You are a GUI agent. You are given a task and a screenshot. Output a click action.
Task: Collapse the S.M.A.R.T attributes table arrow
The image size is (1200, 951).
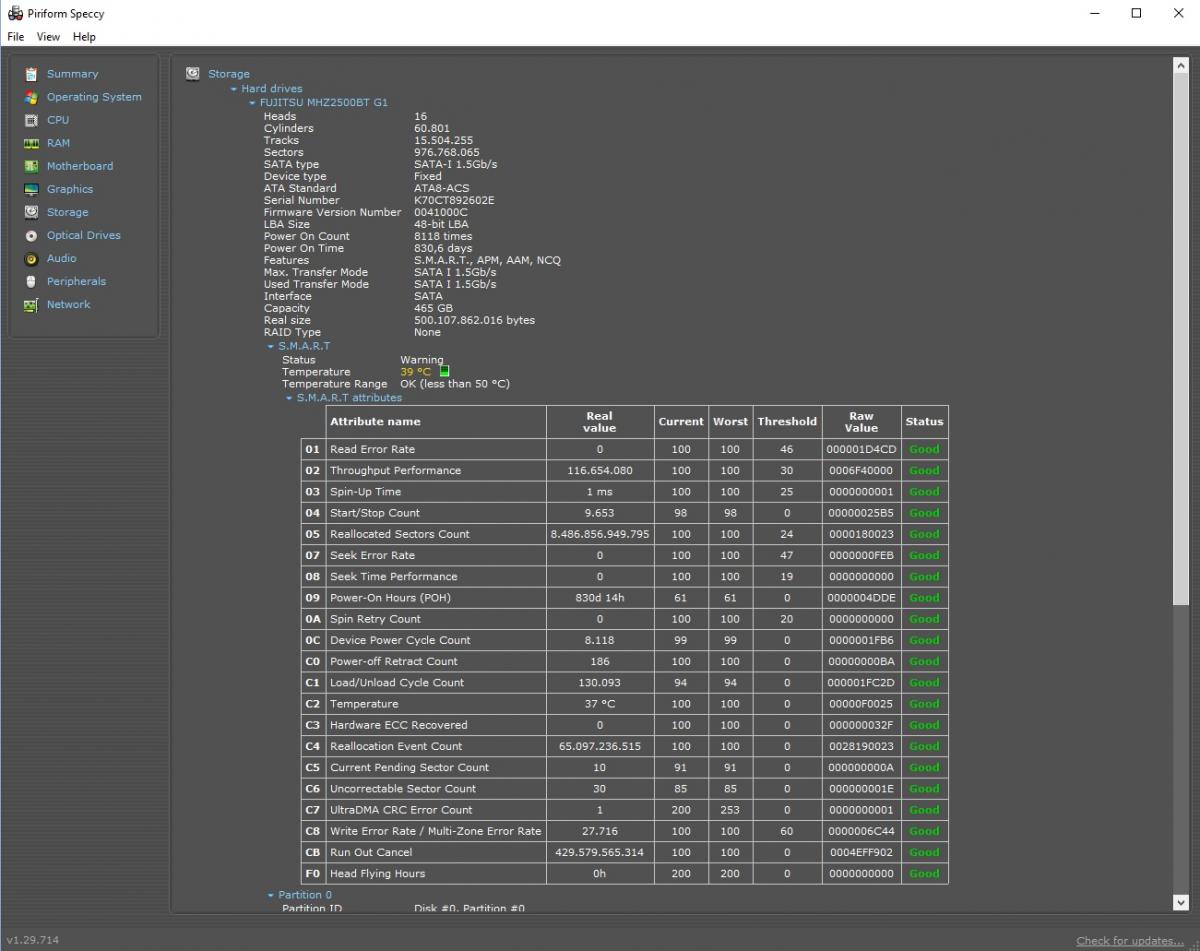tap(289, 398)
